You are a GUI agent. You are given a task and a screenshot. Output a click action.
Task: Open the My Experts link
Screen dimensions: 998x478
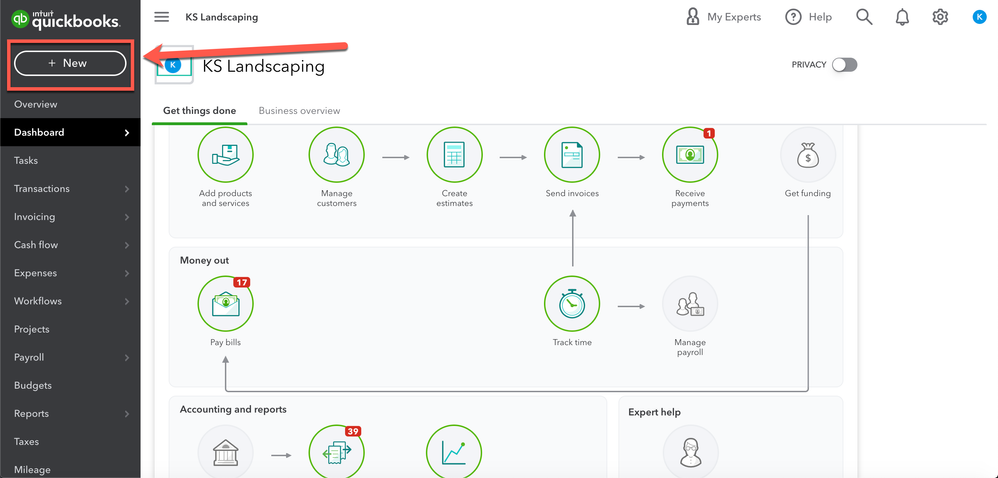pos(722,17)
